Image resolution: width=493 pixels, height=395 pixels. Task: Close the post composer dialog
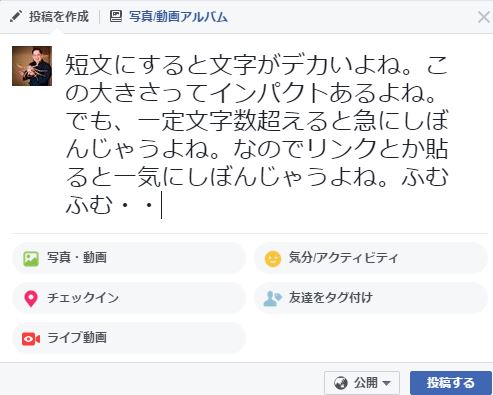click(484, 17)
